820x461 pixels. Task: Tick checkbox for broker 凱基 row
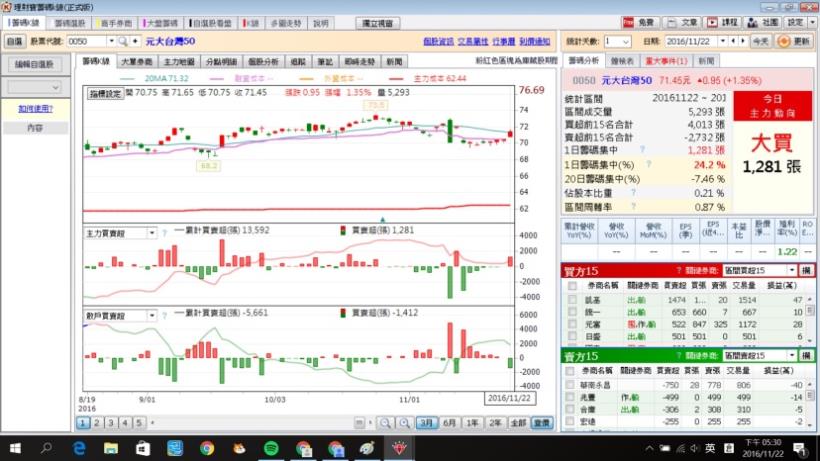coord(572,300)
